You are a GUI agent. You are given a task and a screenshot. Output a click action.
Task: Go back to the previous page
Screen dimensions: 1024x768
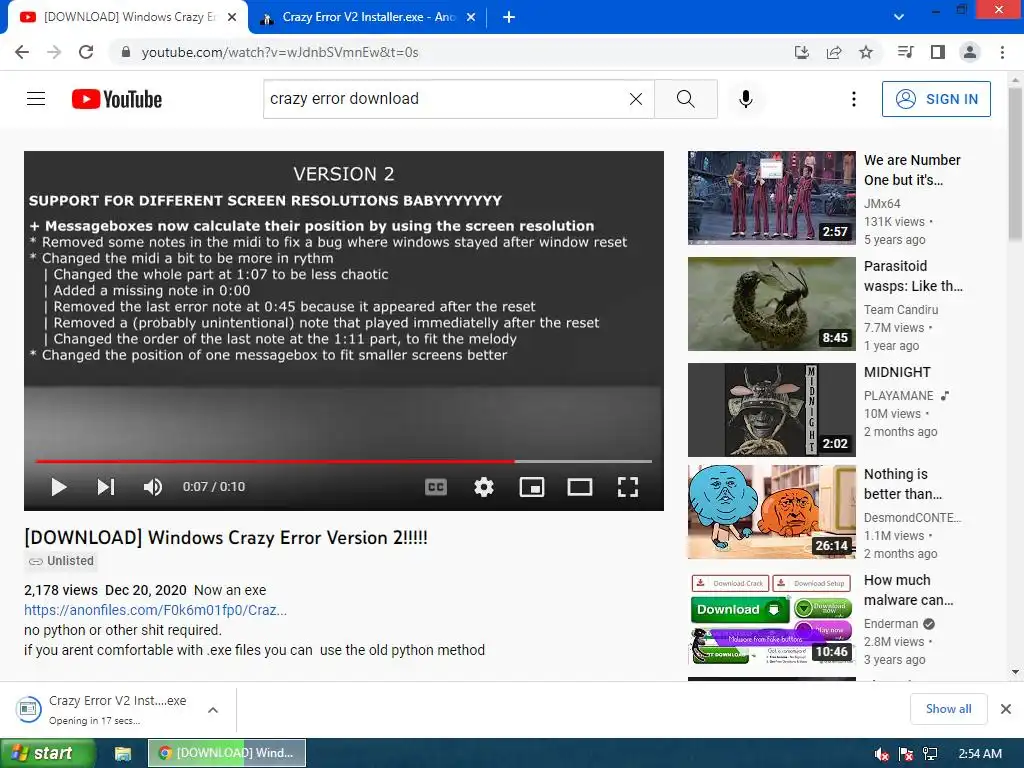click(x=22, y=52)
